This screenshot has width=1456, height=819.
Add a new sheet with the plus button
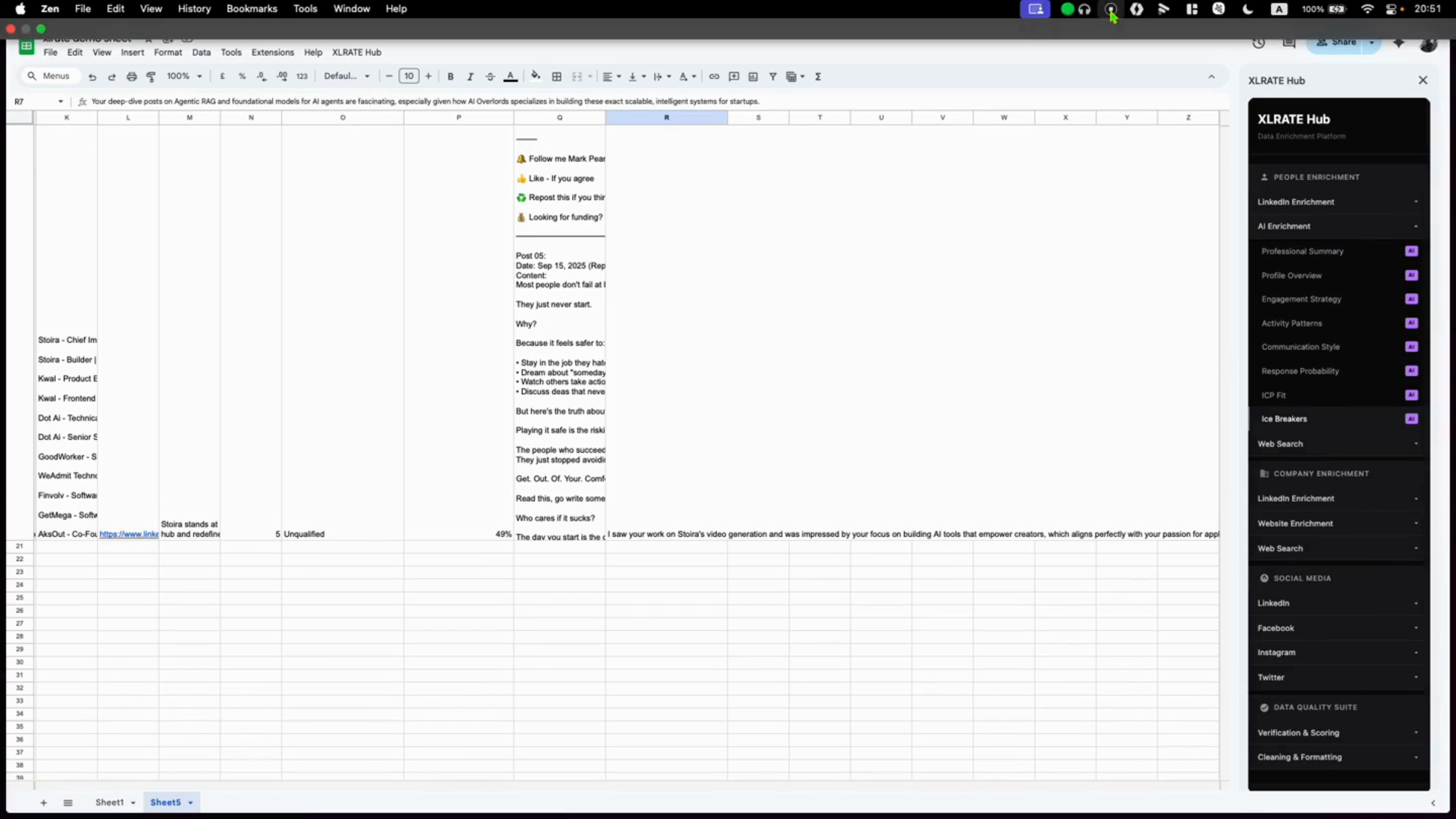(44, 802)
